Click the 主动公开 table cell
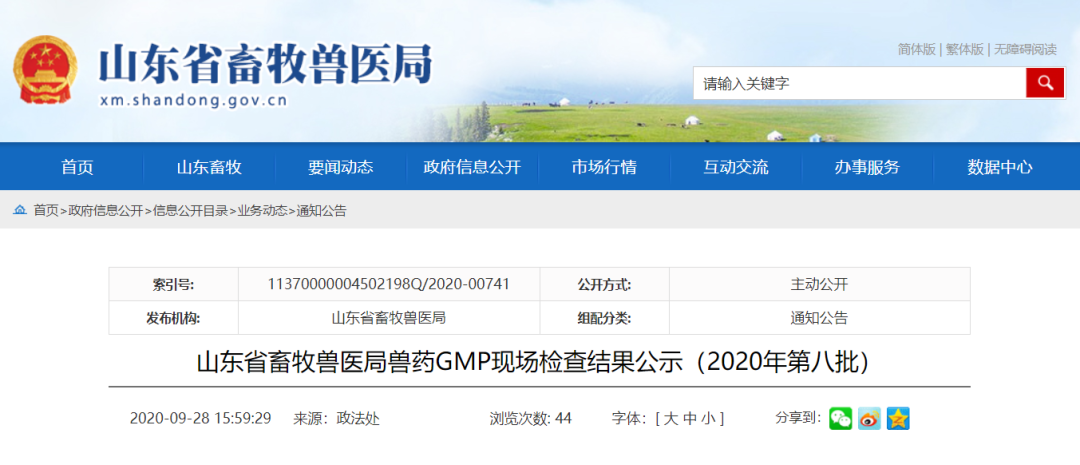 [x=820, y=284]
